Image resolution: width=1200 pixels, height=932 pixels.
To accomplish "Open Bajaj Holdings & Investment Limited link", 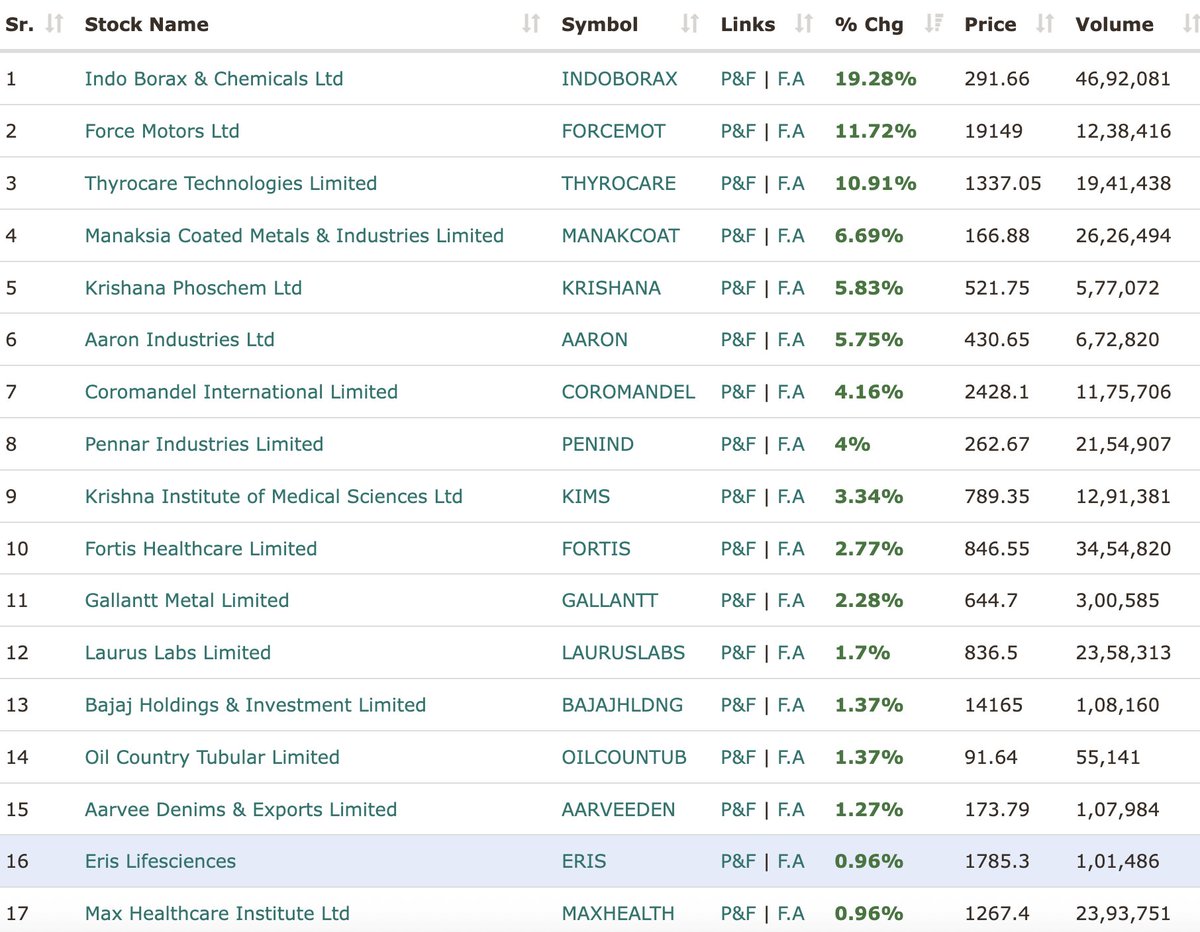I will [255, 705].
